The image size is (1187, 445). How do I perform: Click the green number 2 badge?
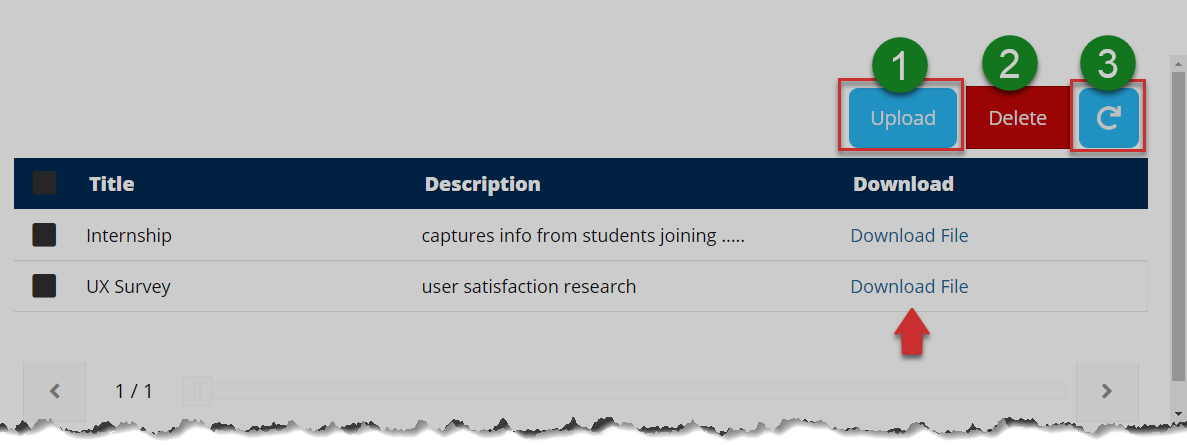coord(1010,66)
